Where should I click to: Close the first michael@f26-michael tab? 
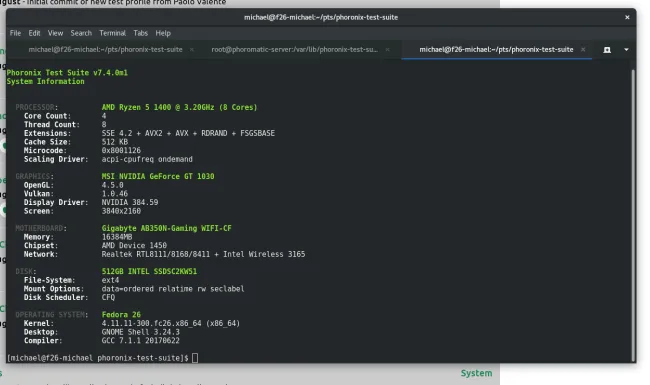pyautogui.click(x=192, y=50)
